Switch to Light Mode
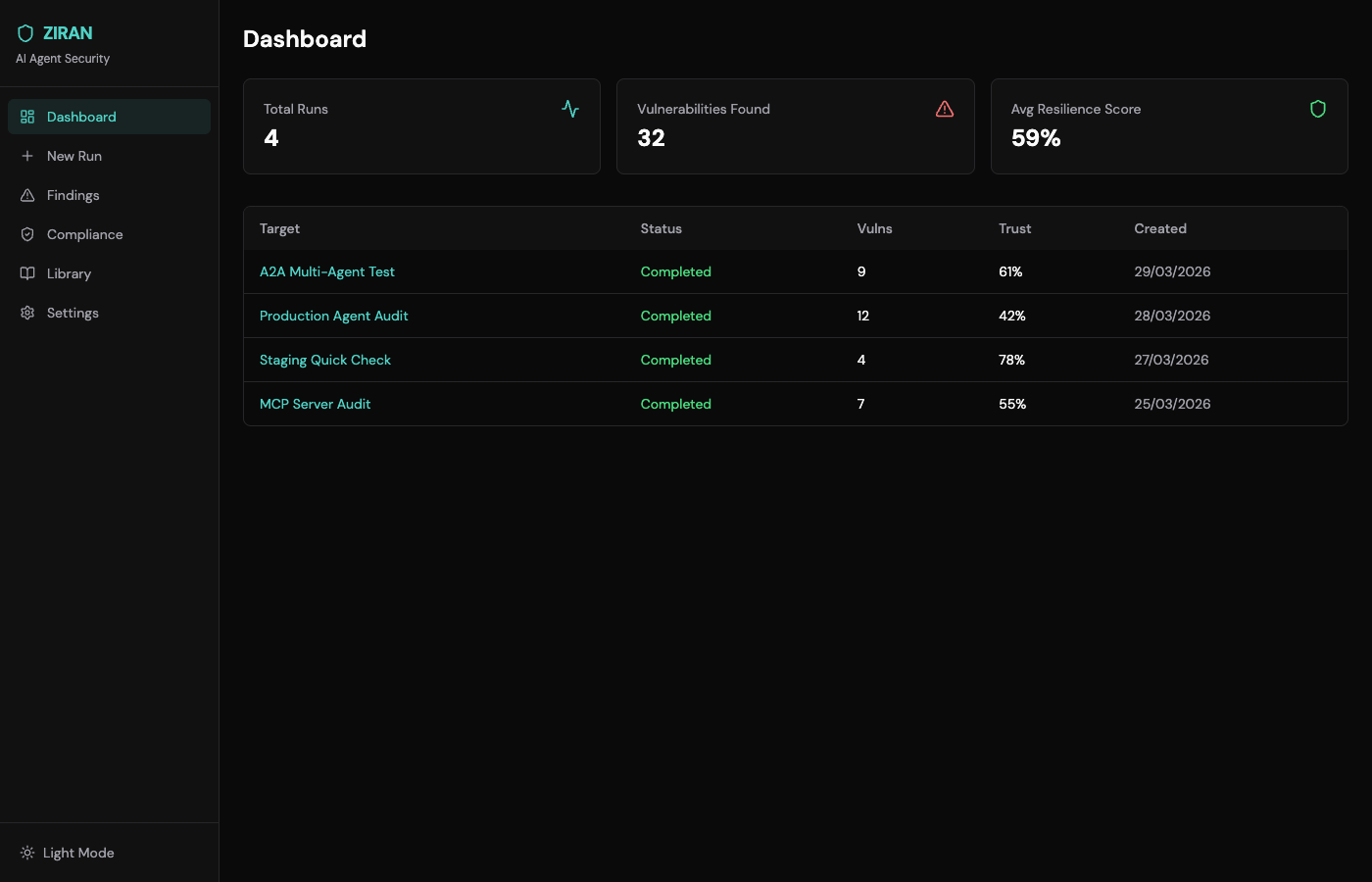1372x882 pixels. (77, 853)
